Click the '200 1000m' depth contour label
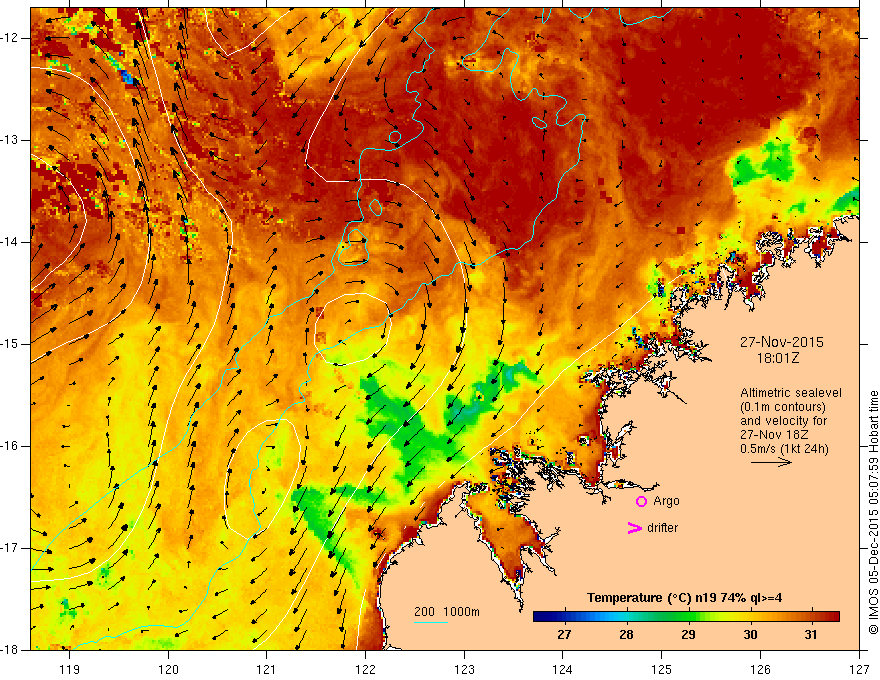The image size is (880, 680). (x=447, y=612)
